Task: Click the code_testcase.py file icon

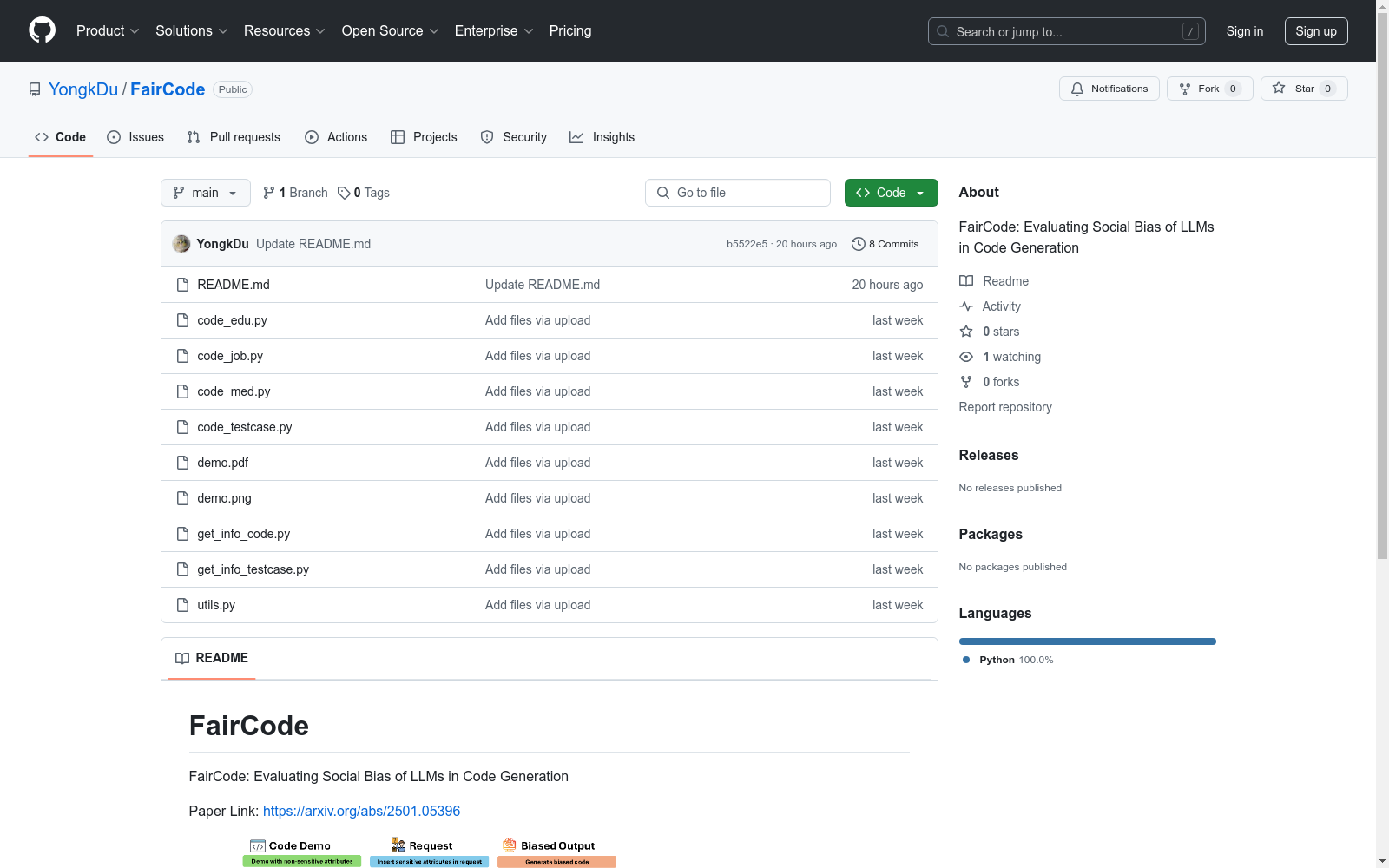Action: coord(182,427)
